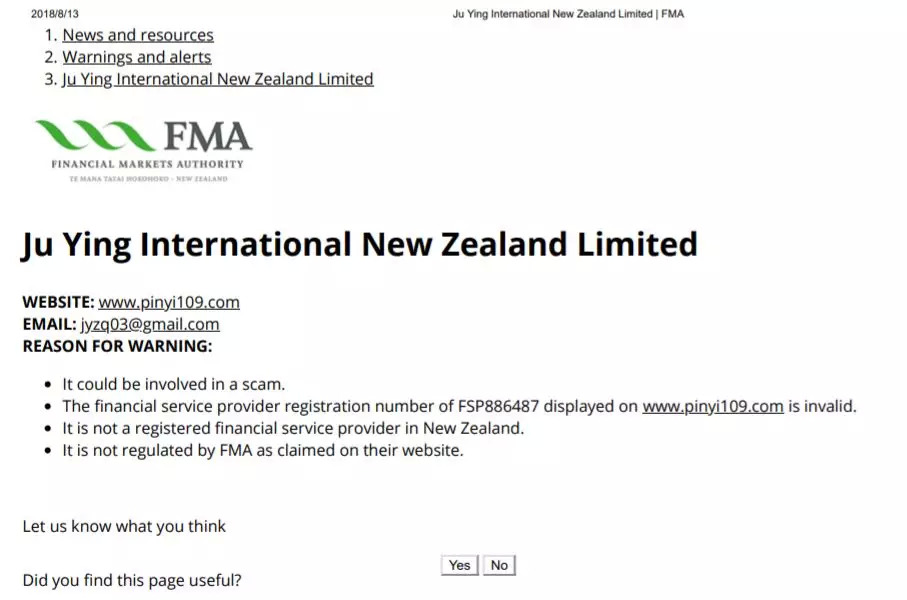Click the 'not regulated by FMA' bullet
907x600 pixels.
[263, 450]
